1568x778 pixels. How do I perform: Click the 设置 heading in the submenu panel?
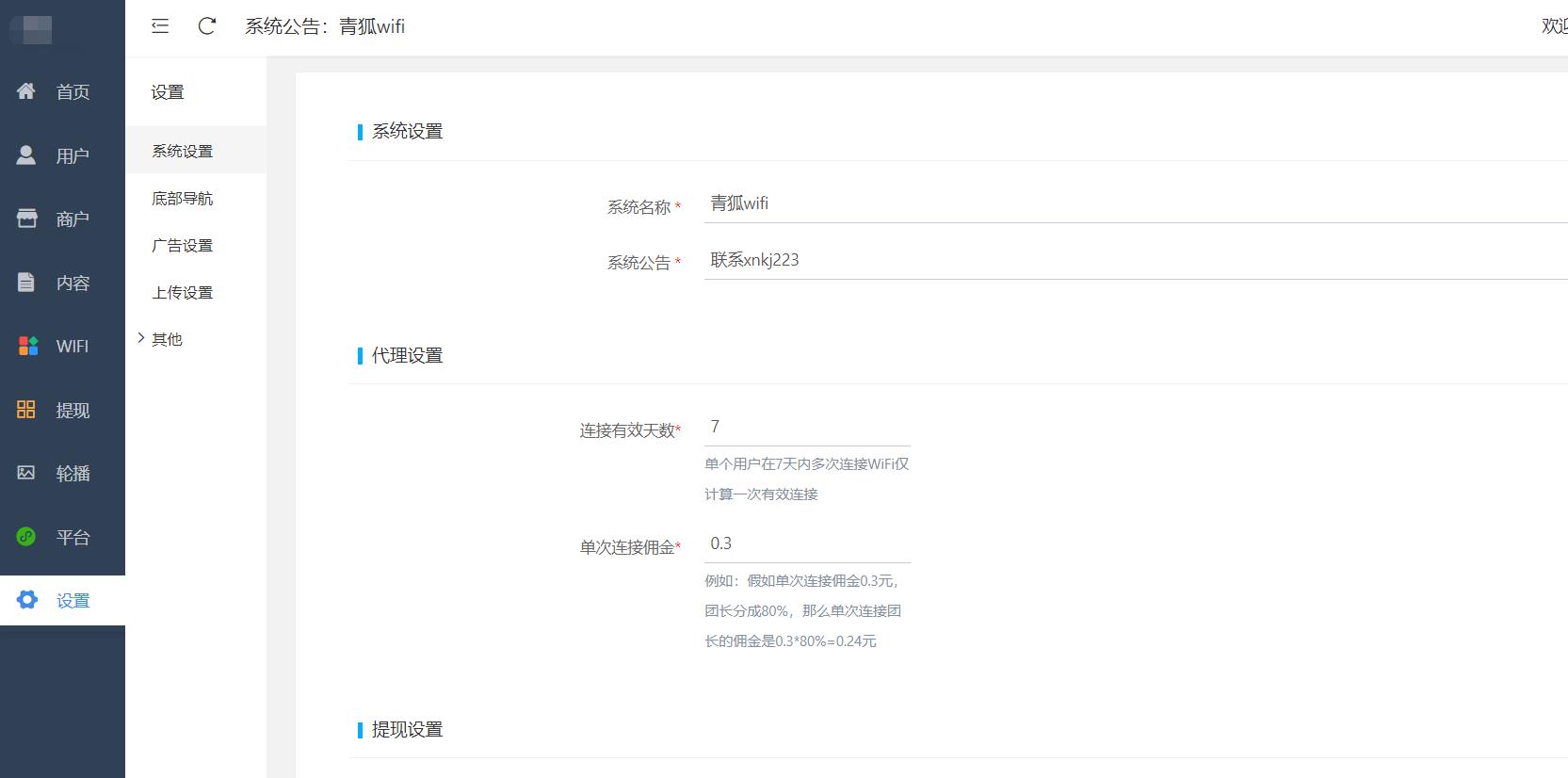pos(168,92)
